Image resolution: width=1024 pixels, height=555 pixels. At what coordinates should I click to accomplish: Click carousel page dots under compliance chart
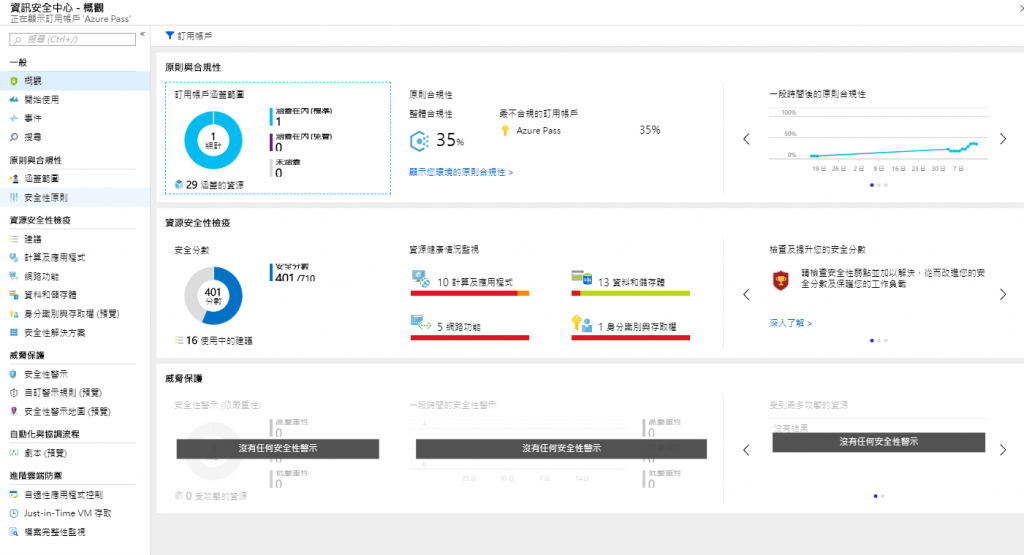(x=879, y=185)
